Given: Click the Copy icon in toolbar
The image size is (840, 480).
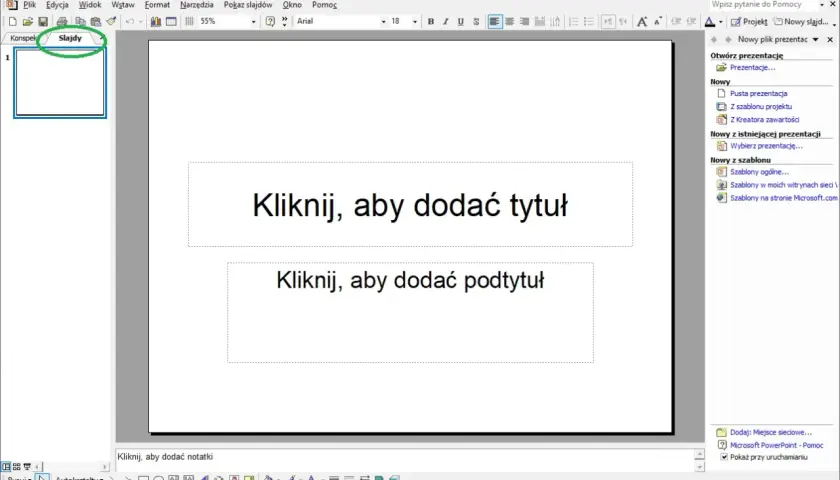Looking at the screenshot, I should pyautogui.click(x=80, y=22).
